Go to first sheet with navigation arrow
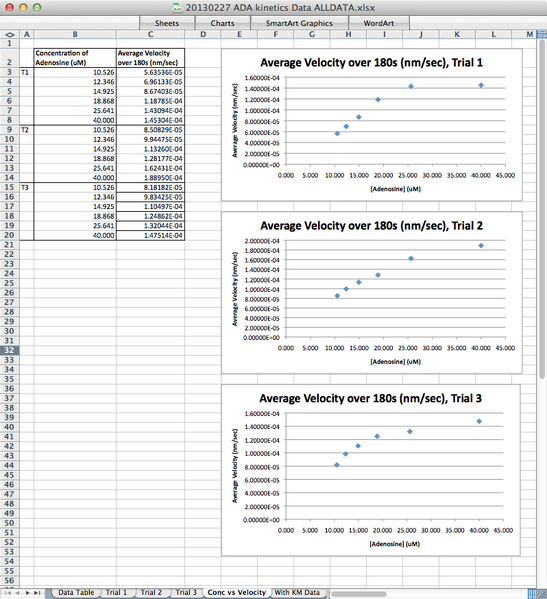The image size is (547, 599). click(x=8, y=593)
